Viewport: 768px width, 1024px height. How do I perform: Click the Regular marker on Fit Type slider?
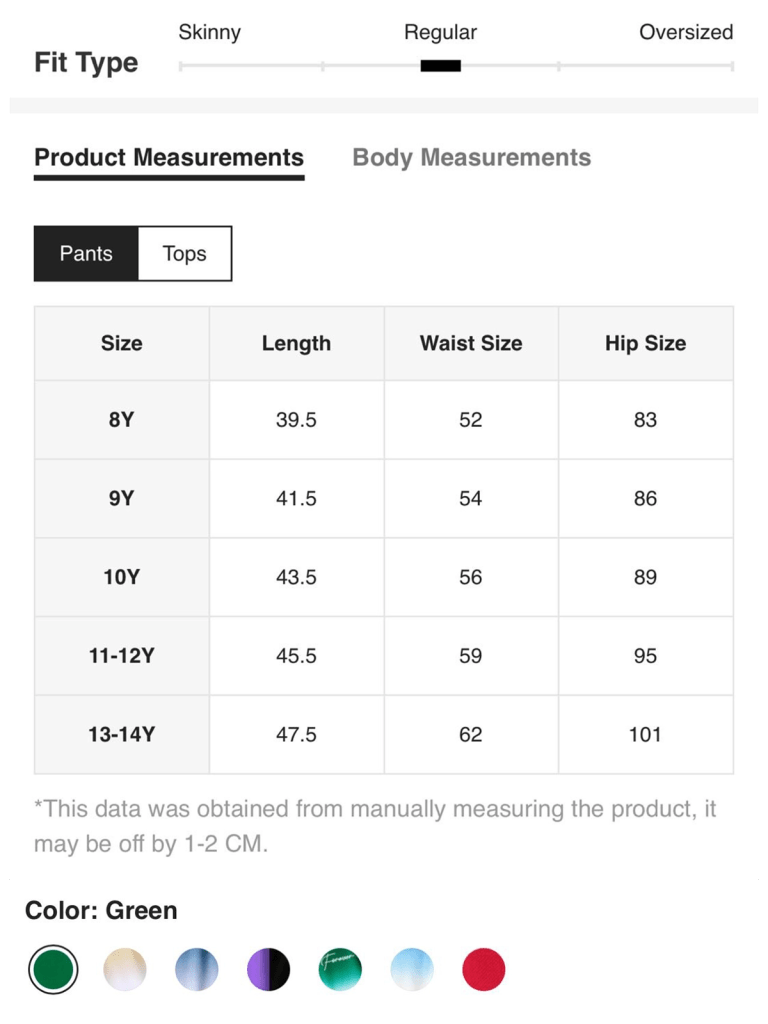click(x=440, y=66)
